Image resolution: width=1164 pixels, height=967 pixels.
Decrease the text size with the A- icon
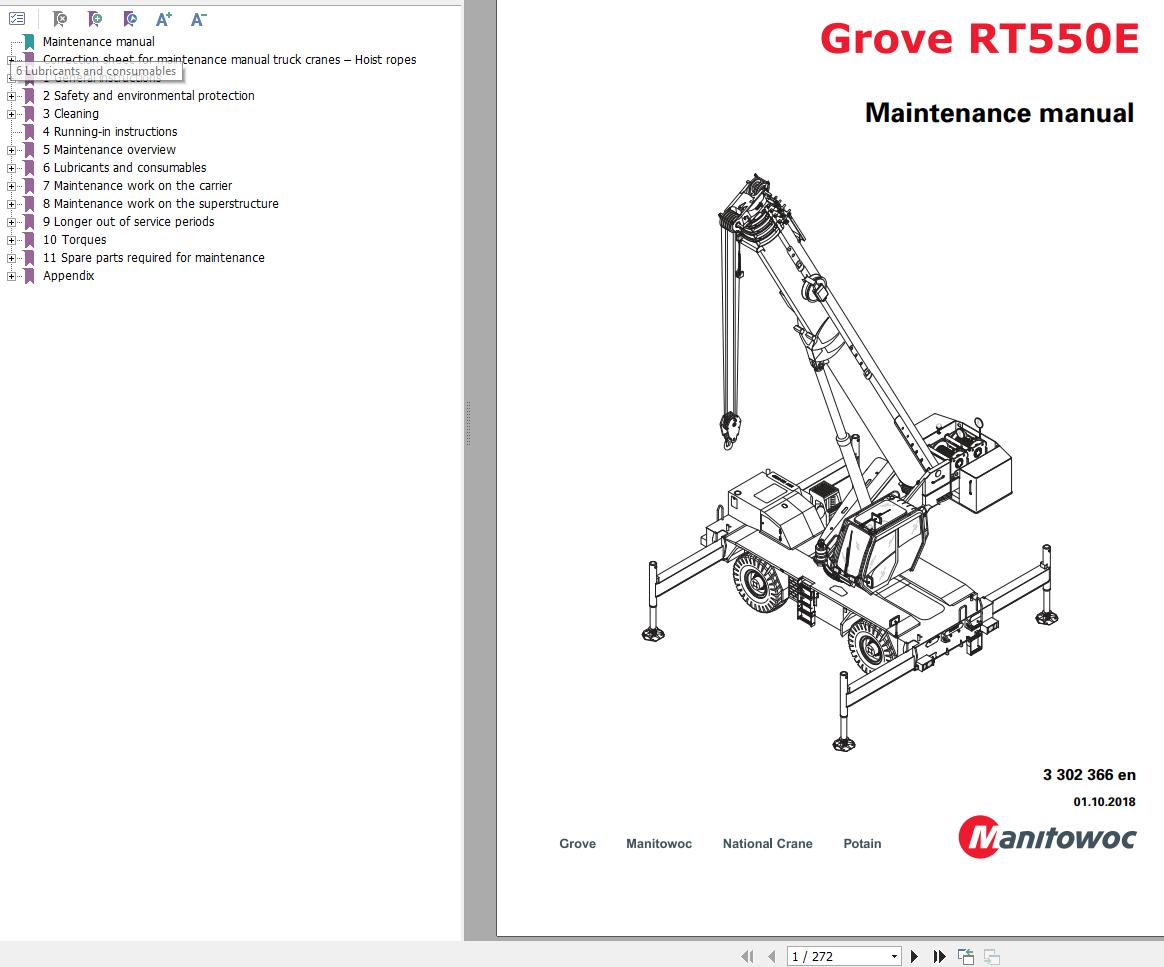click(198, 18)
